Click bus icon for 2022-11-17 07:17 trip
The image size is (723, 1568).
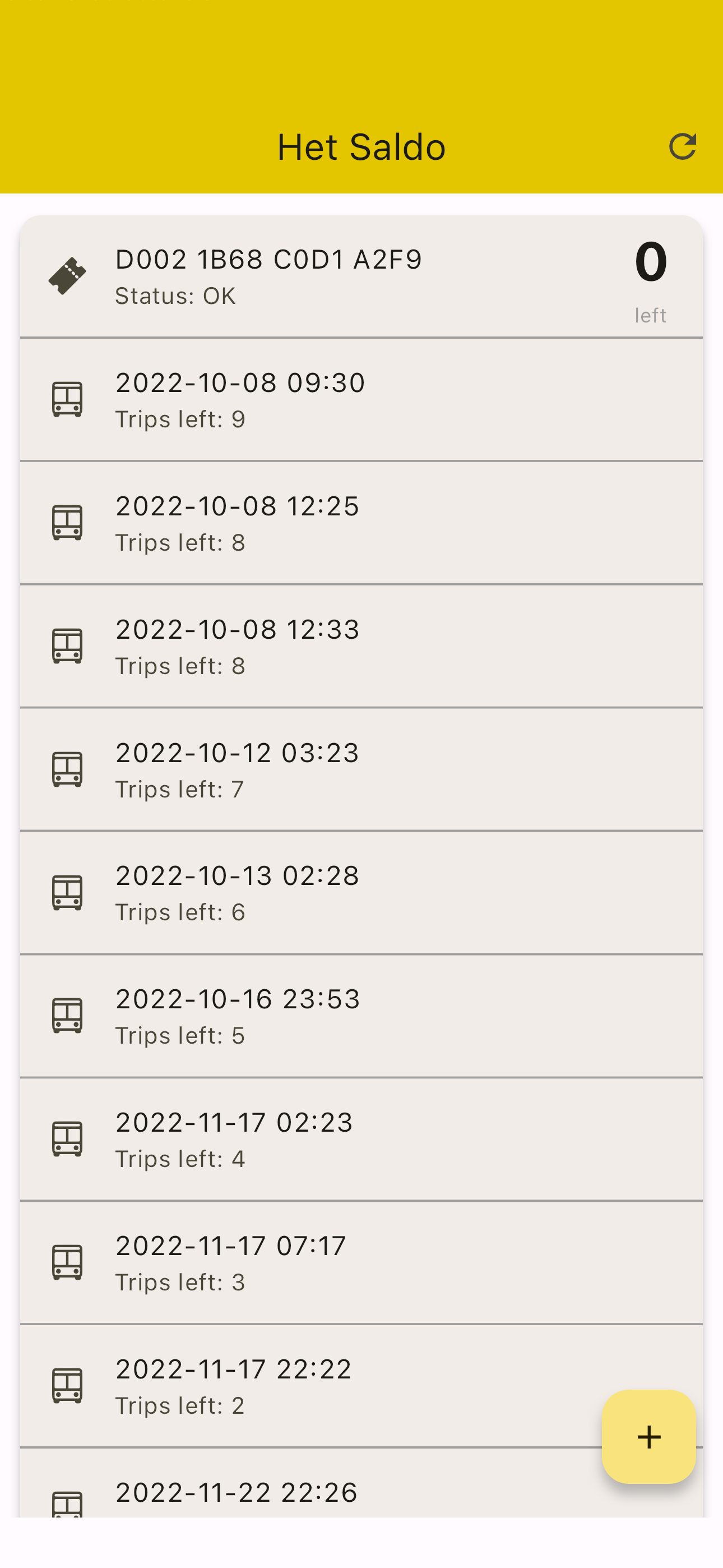tap(68, 1262)
